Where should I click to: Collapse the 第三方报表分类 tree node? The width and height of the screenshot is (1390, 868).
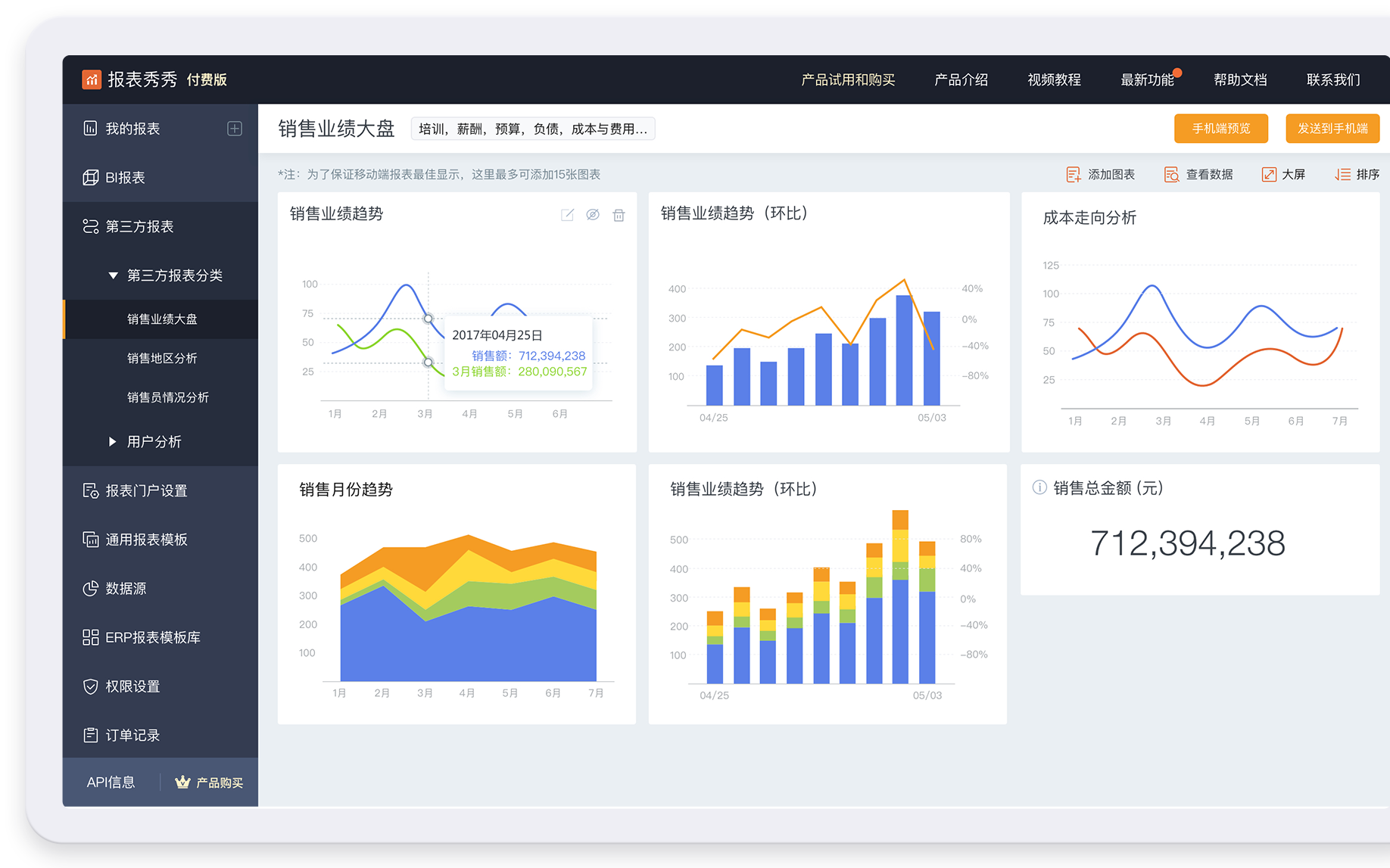(113, 275)
